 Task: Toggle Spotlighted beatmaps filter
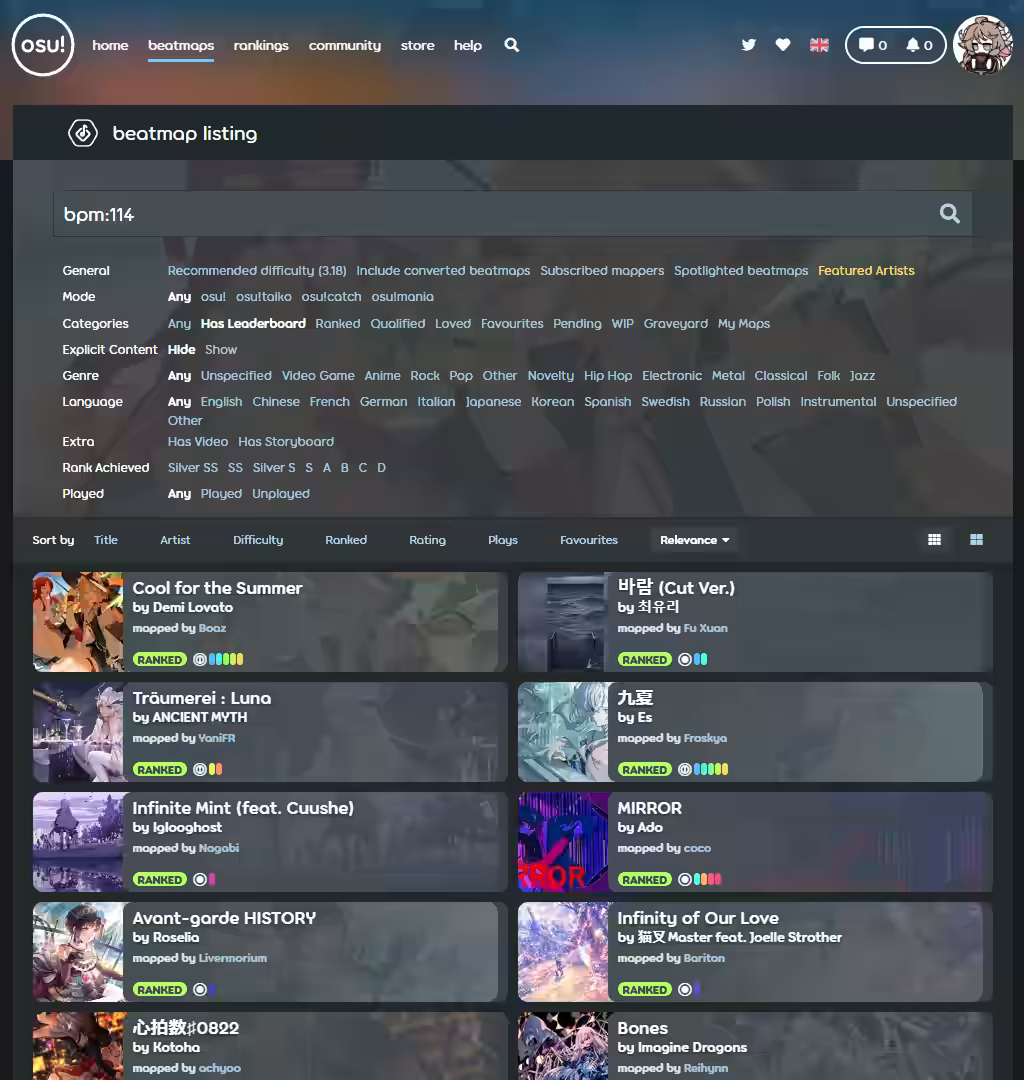point(741,271)
